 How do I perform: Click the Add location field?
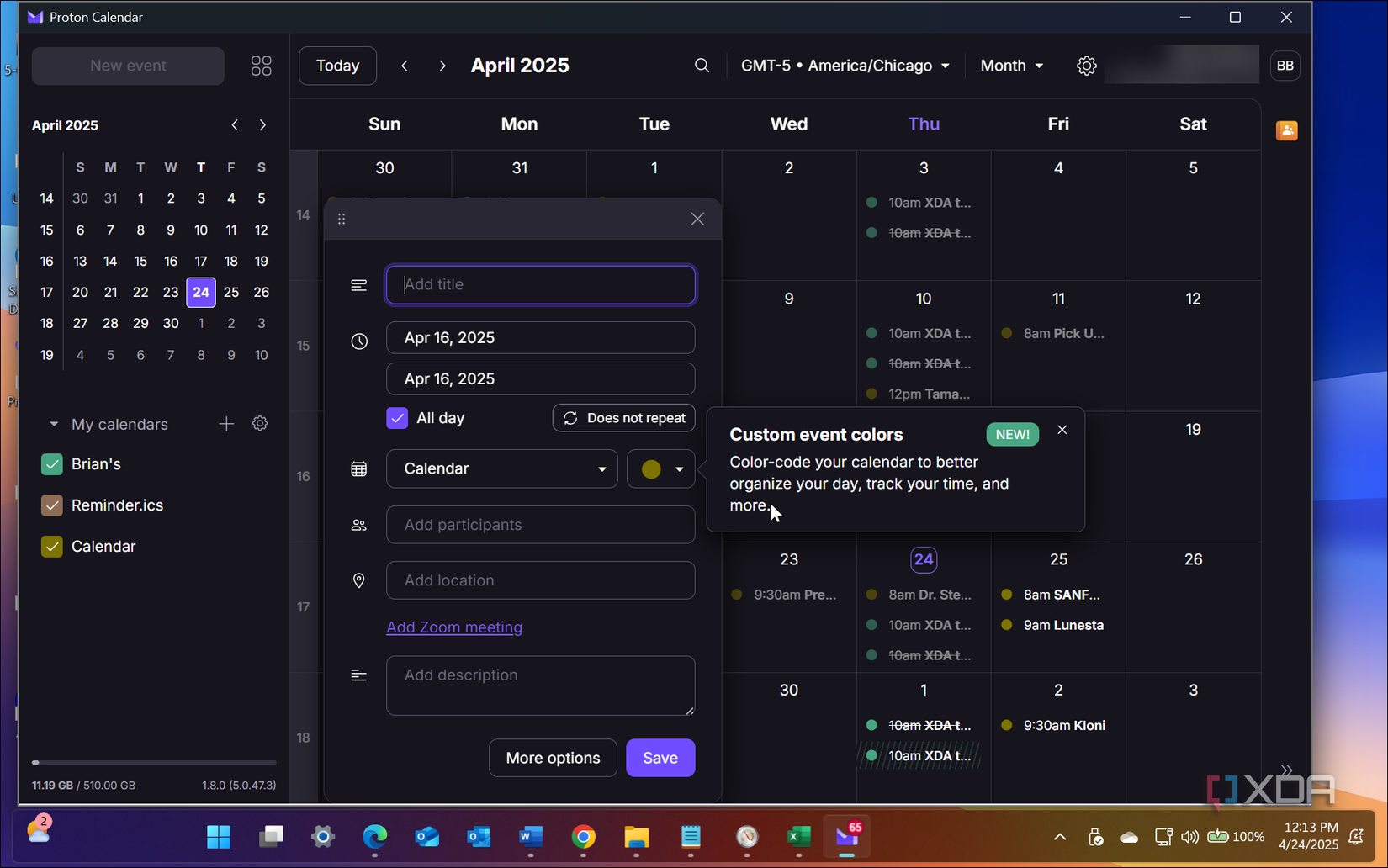[x=541, y=580]
